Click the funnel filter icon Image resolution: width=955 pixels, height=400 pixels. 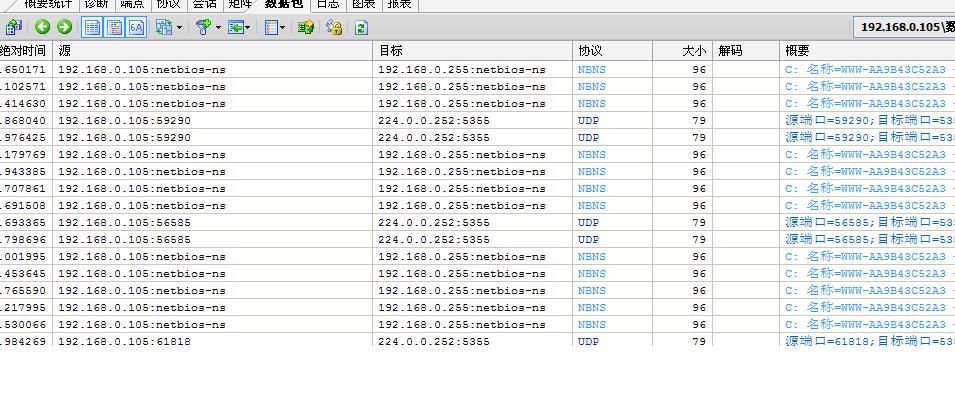[203, 27]
